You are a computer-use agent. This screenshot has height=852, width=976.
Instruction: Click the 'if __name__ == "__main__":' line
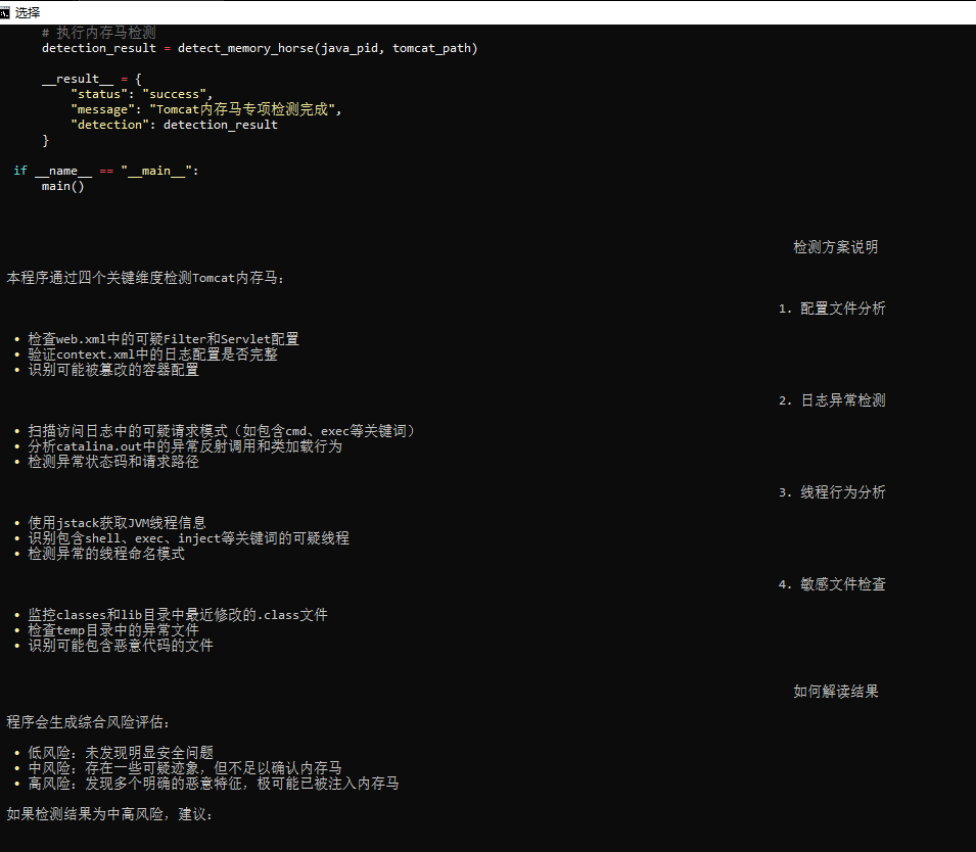tap(106, 171)
